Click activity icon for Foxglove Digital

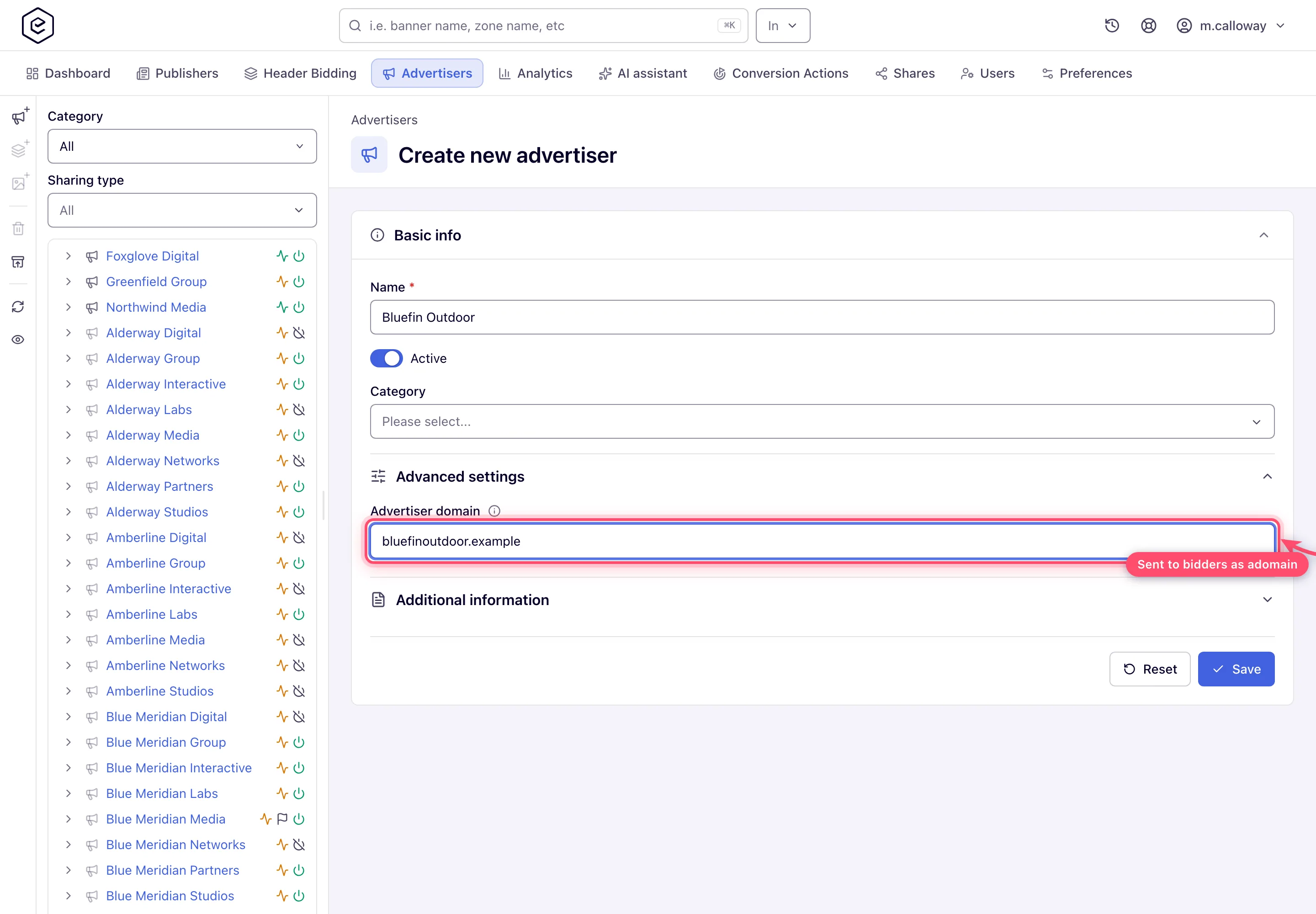282,256
